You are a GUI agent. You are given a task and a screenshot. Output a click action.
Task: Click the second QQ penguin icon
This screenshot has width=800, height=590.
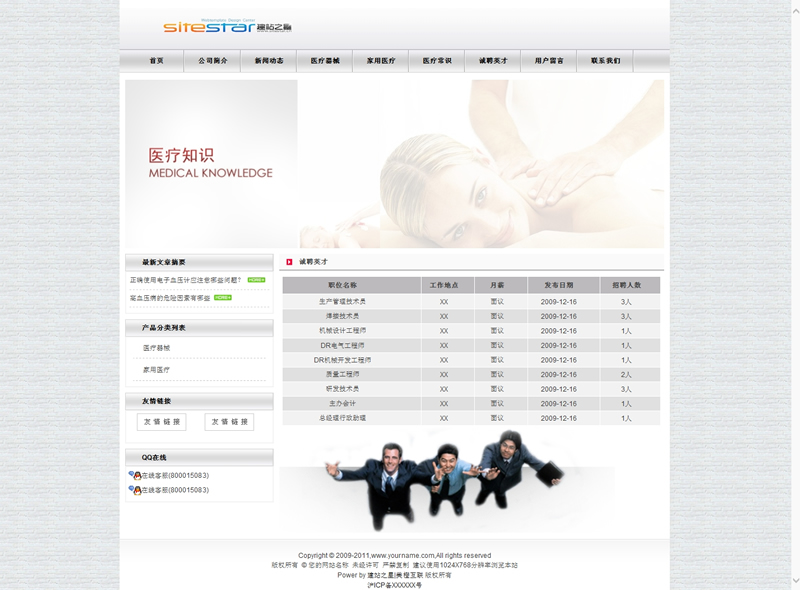point(135,490)
